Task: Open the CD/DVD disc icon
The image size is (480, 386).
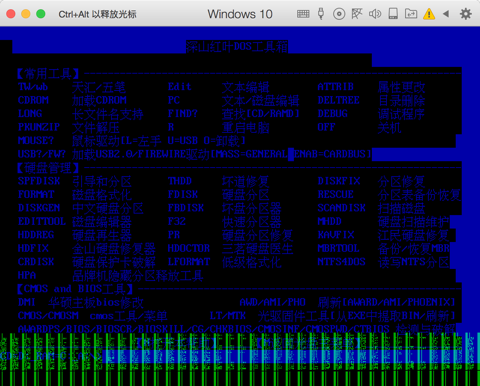Action: pos(339,14)
